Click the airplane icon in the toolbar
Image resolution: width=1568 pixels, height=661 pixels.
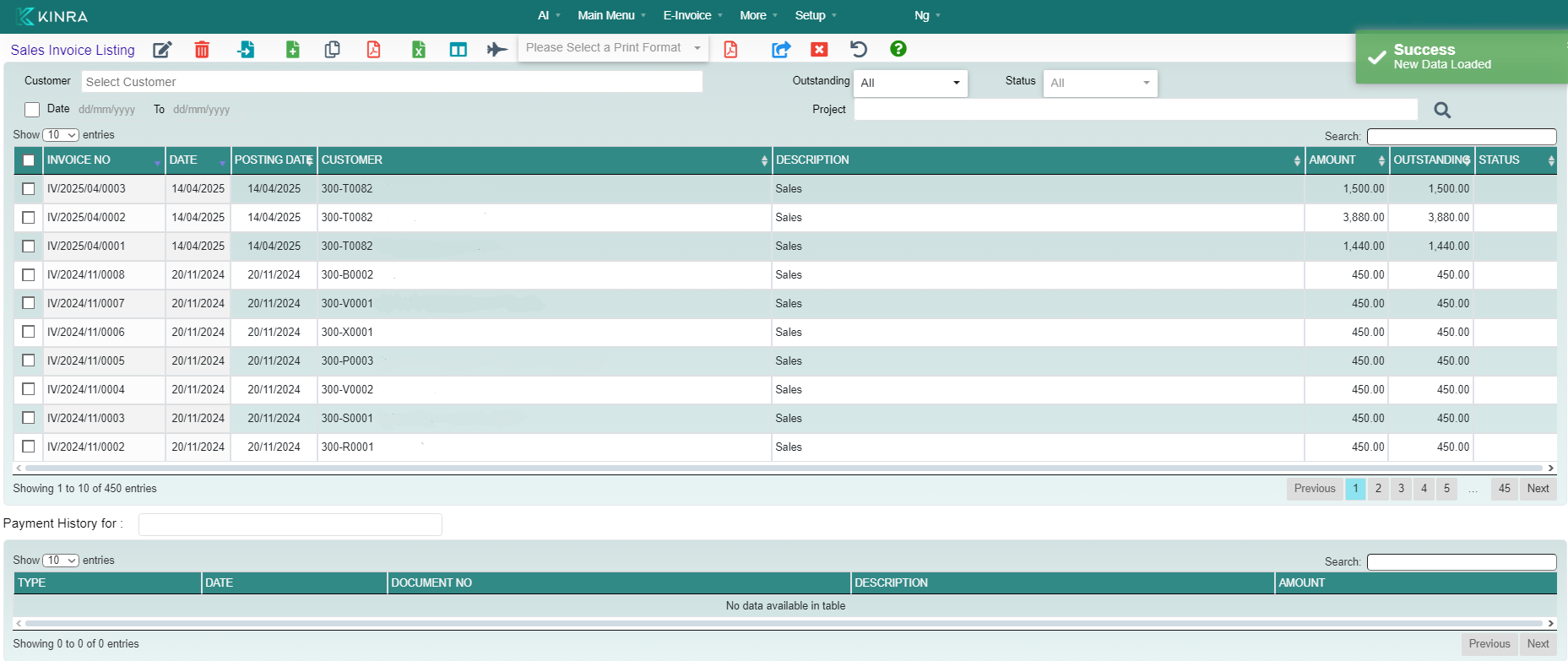(x=497, y=50)
